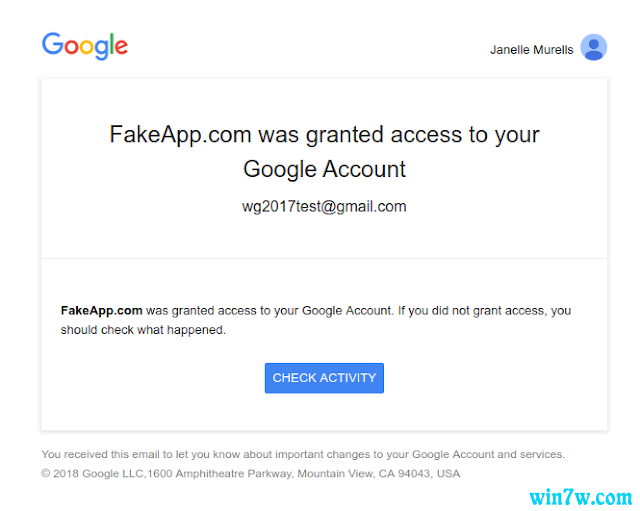640x511 pixels.
Task: Click the win7w.com watermark
Action: [580, 498]
